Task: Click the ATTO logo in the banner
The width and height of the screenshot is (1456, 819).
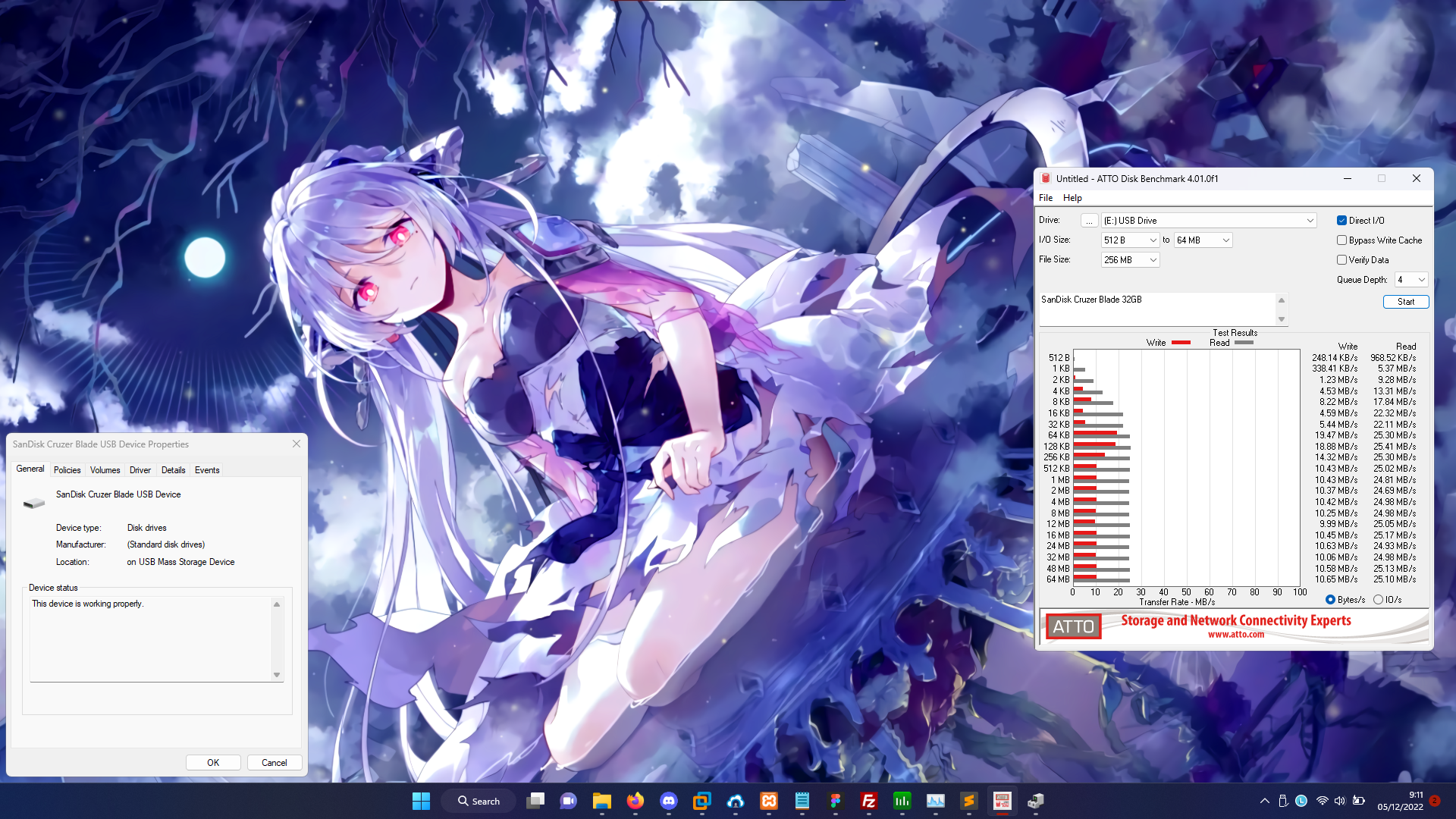Action: [x=1073, y=626]
